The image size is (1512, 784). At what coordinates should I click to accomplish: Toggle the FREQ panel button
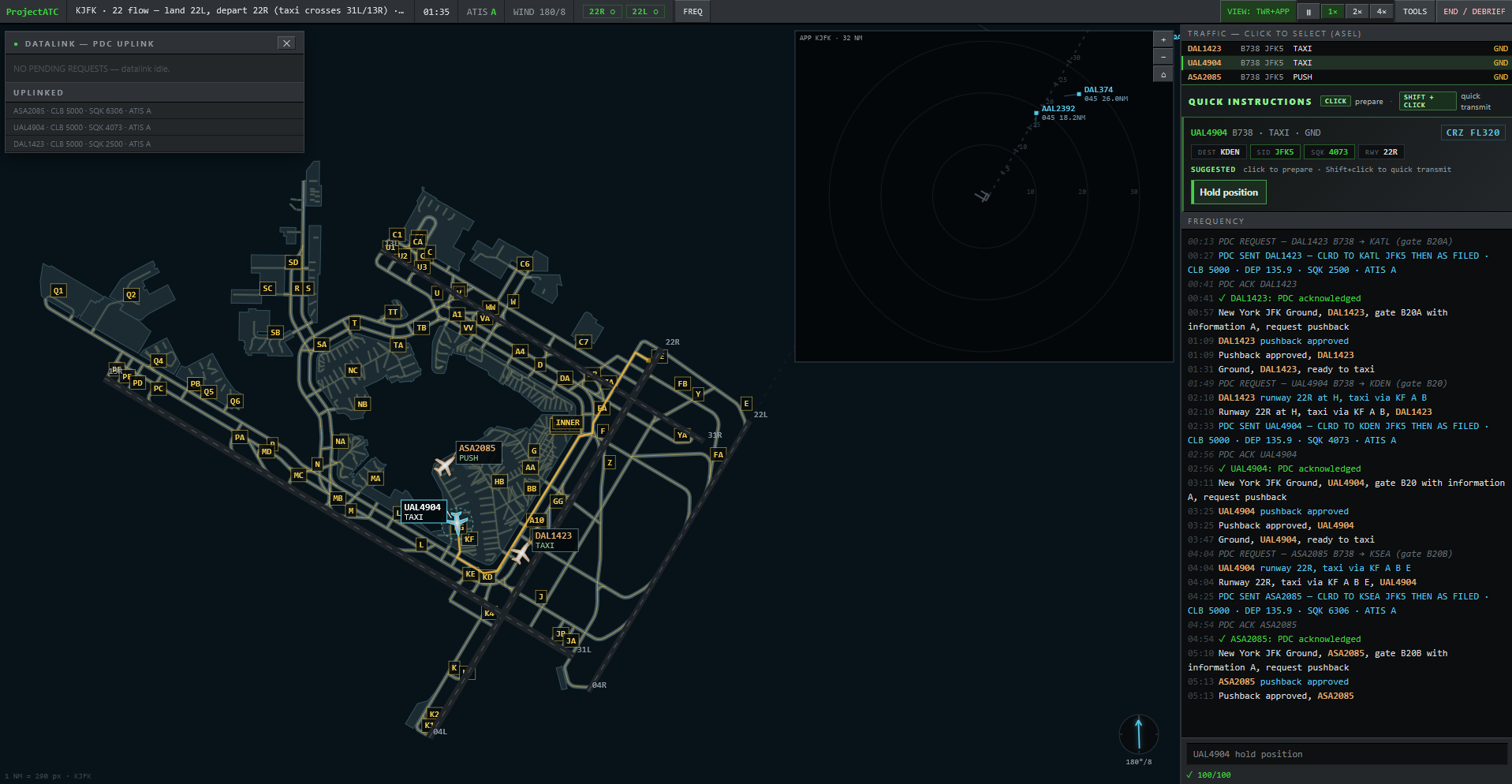pos(693,12)
